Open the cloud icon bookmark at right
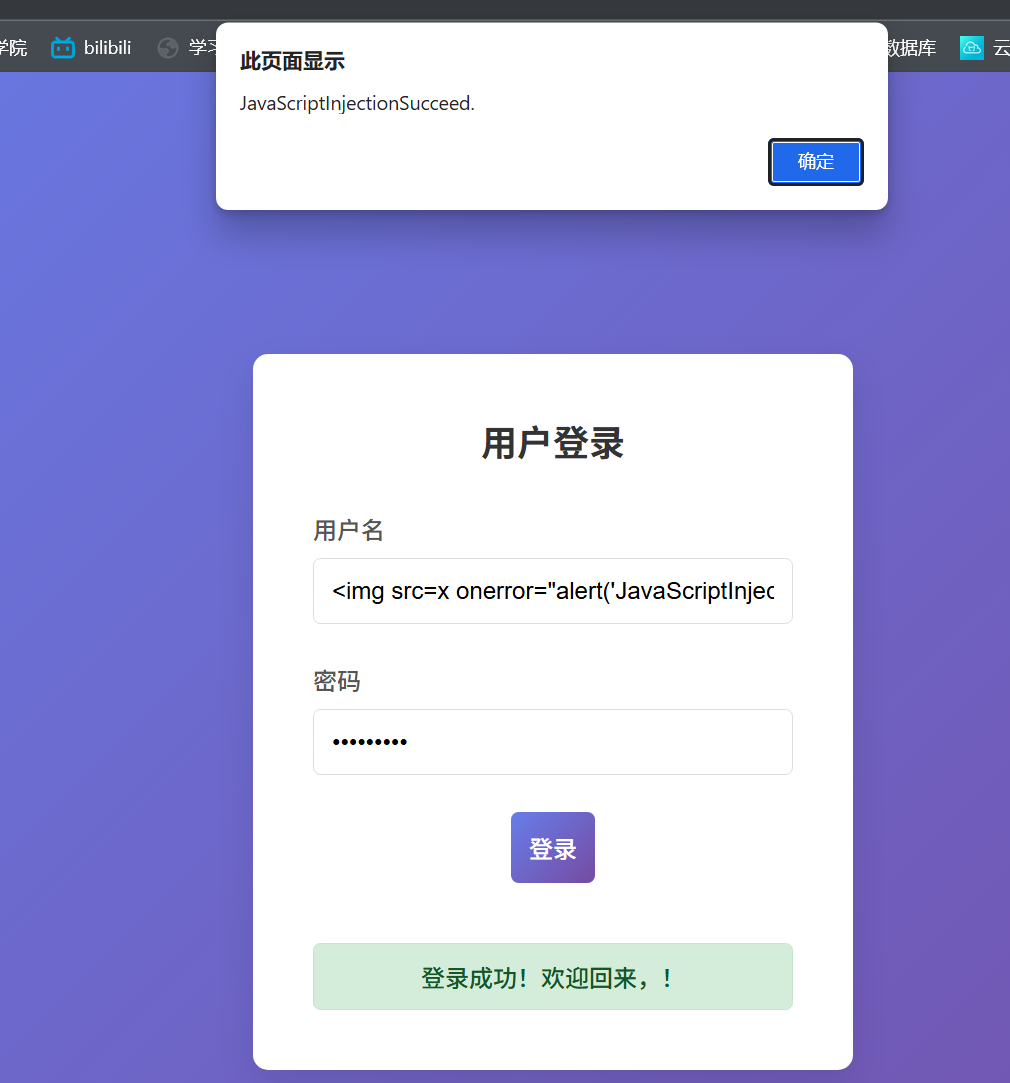Image resolution: width=1010 pixels, height=1083 pixels. (x=971, y=48)
